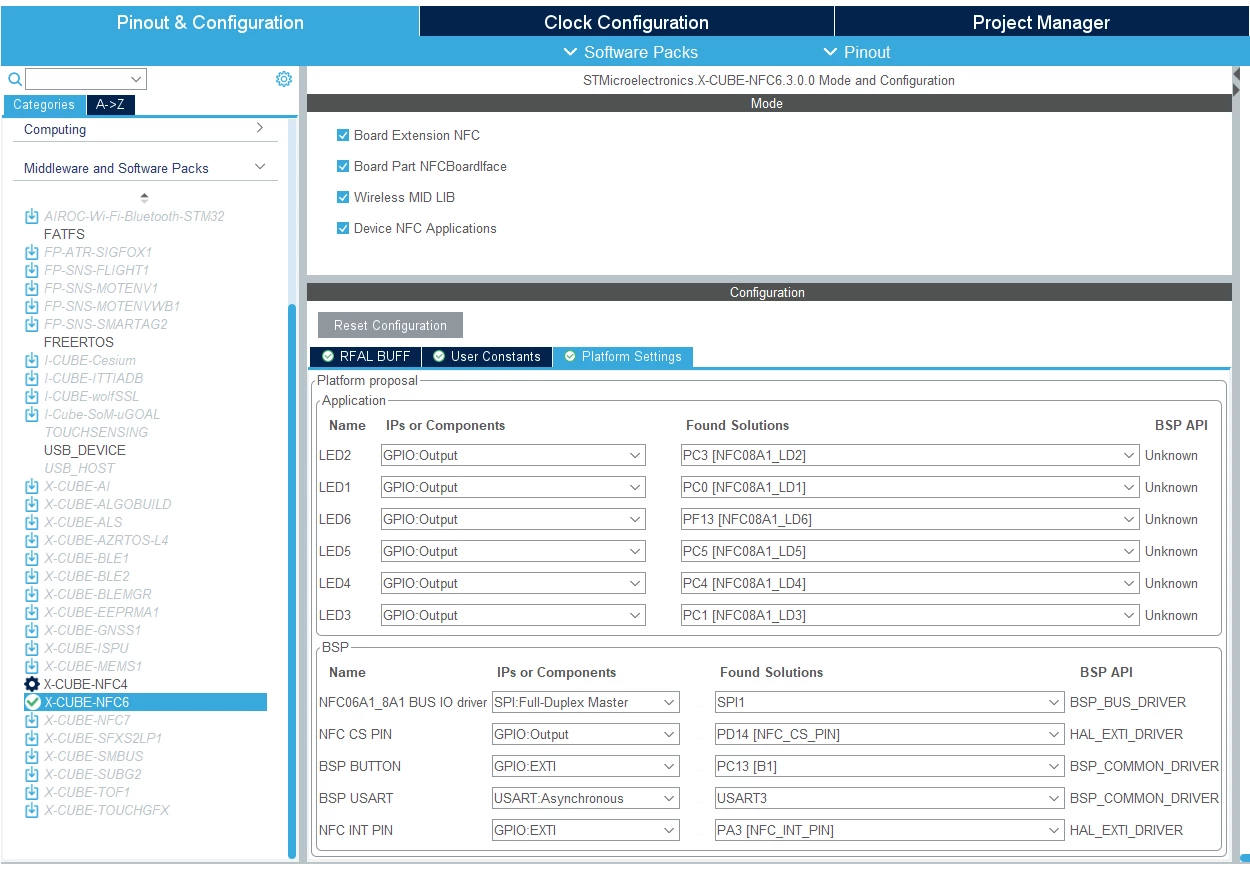Screen dimensions: 1250x871
Task: Toggle Wireless MID LIB checkbox
Action: [343, 197]
